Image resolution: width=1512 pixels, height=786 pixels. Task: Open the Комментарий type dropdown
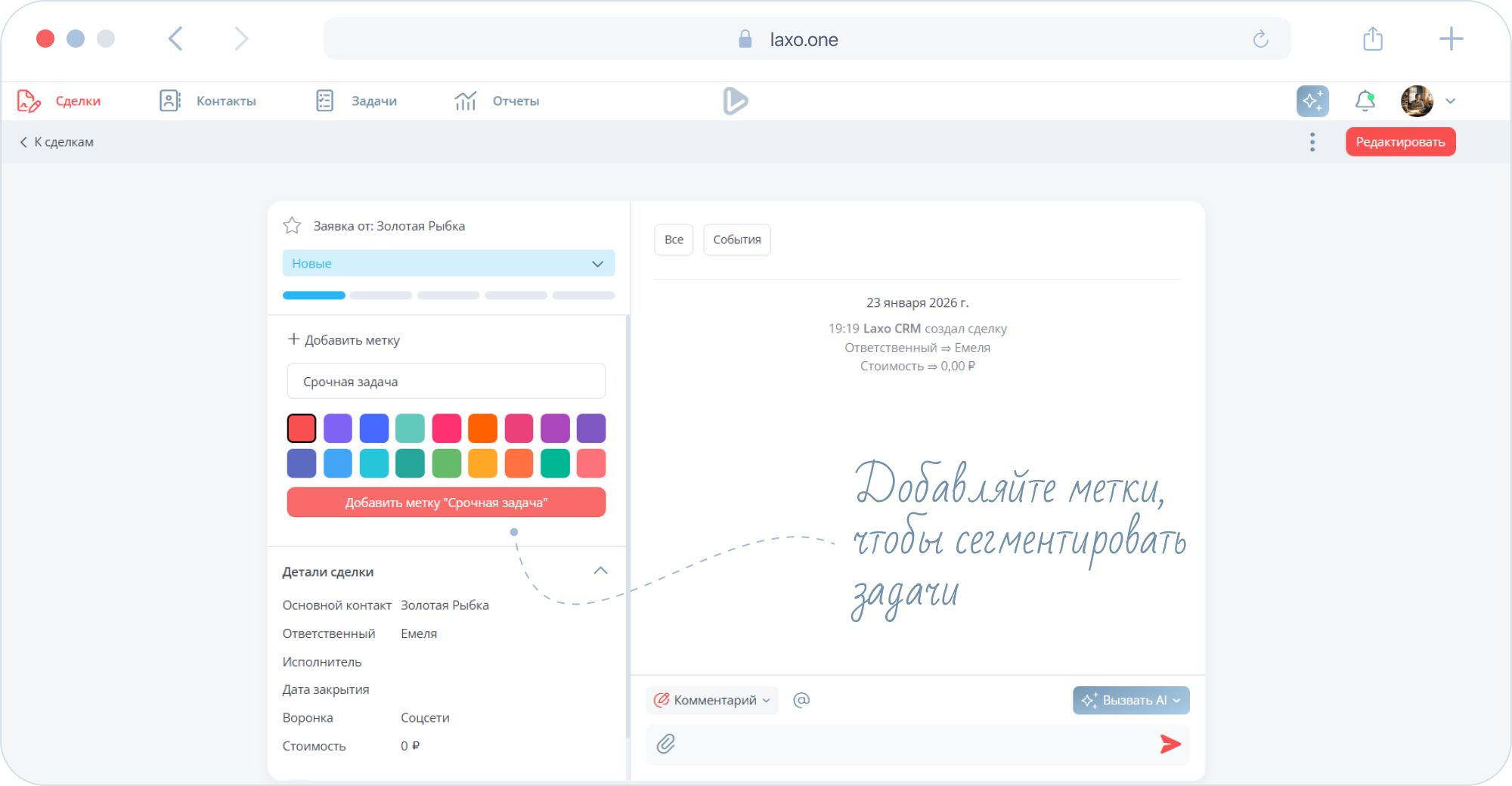(x=712, y=701)
